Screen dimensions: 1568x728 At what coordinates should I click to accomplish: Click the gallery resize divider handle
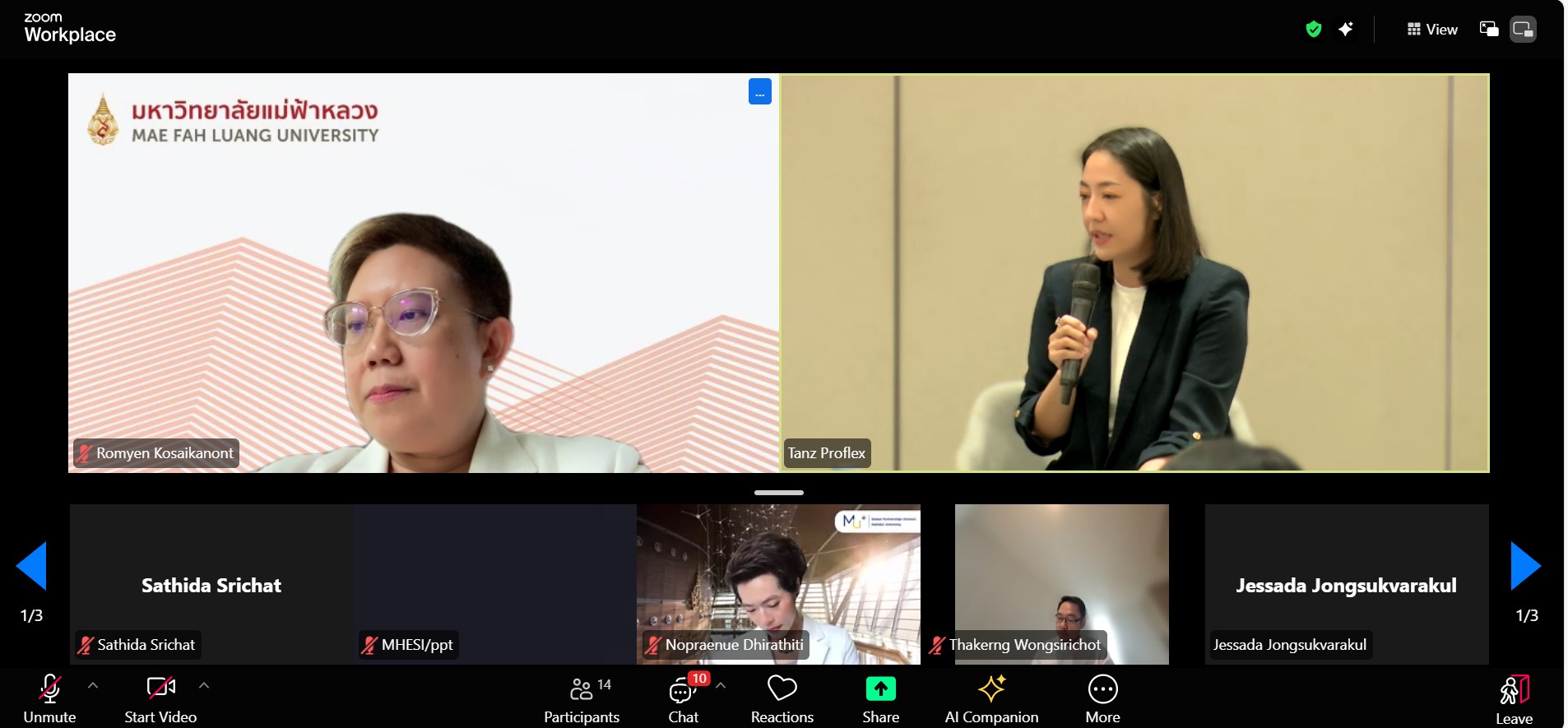[x=778, y=493]
